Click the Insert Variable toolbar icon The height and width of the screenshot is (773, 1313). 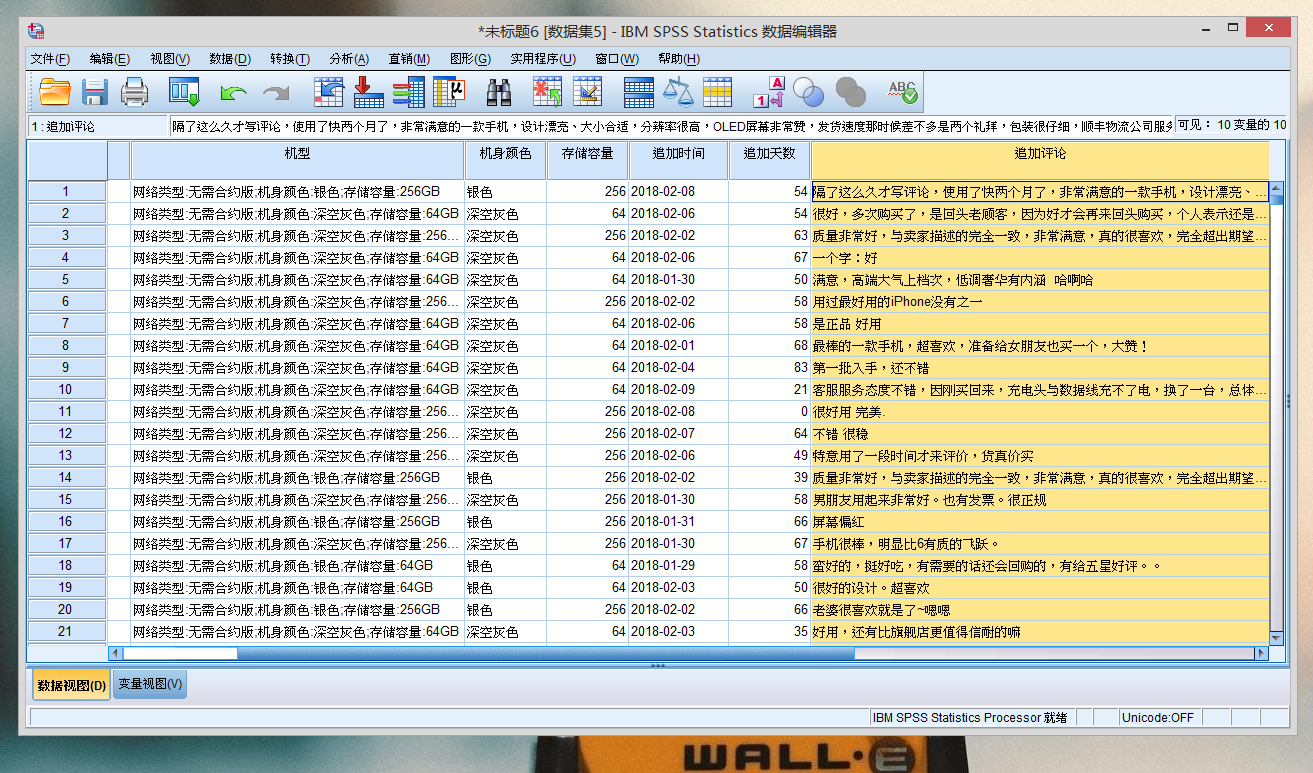tap(587, 93)
